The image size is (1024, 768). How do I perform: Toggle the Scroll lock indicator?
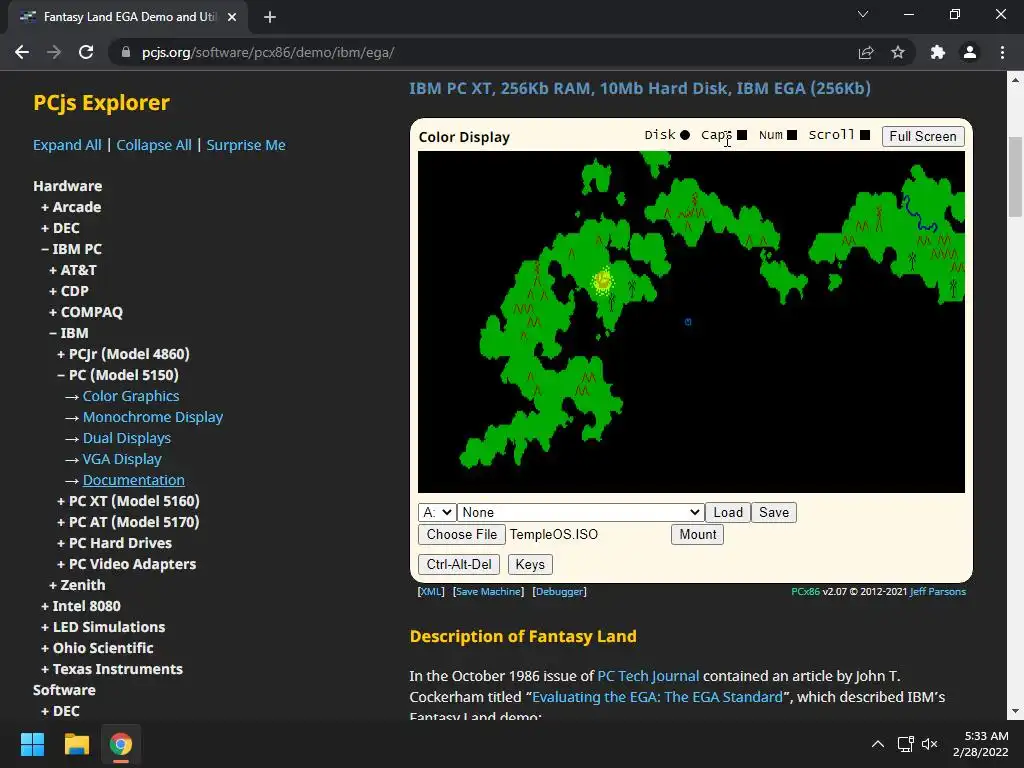click(x=865, y=135)
